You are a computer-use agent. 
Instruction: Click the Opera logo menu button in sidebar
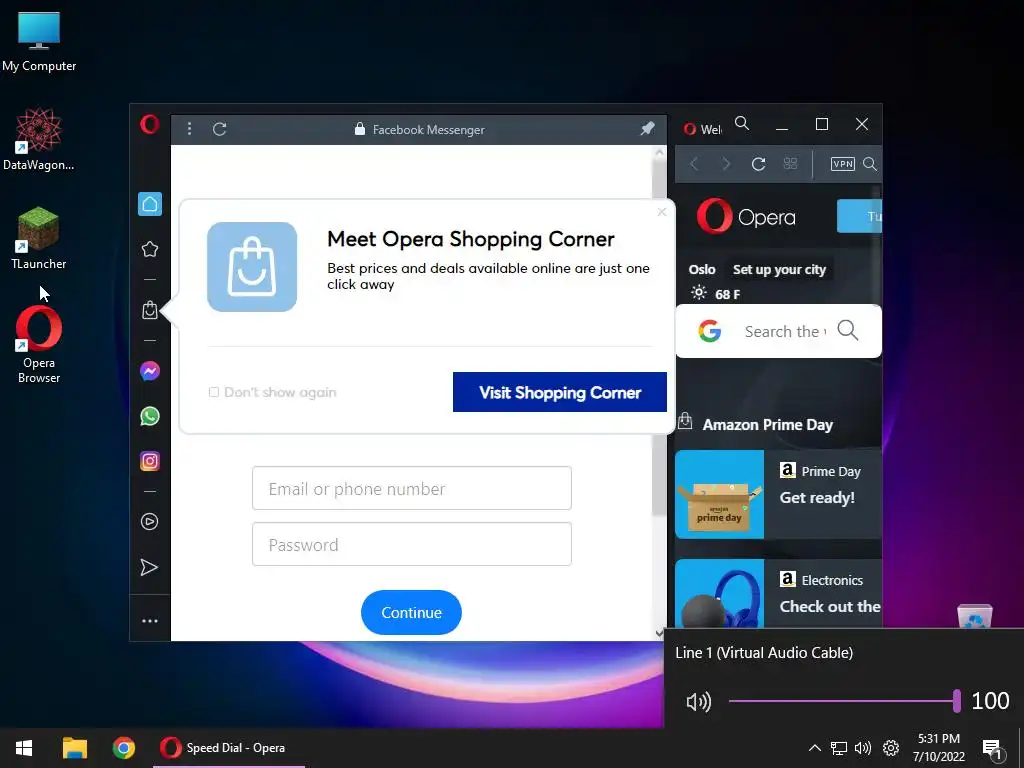(150, 124)
